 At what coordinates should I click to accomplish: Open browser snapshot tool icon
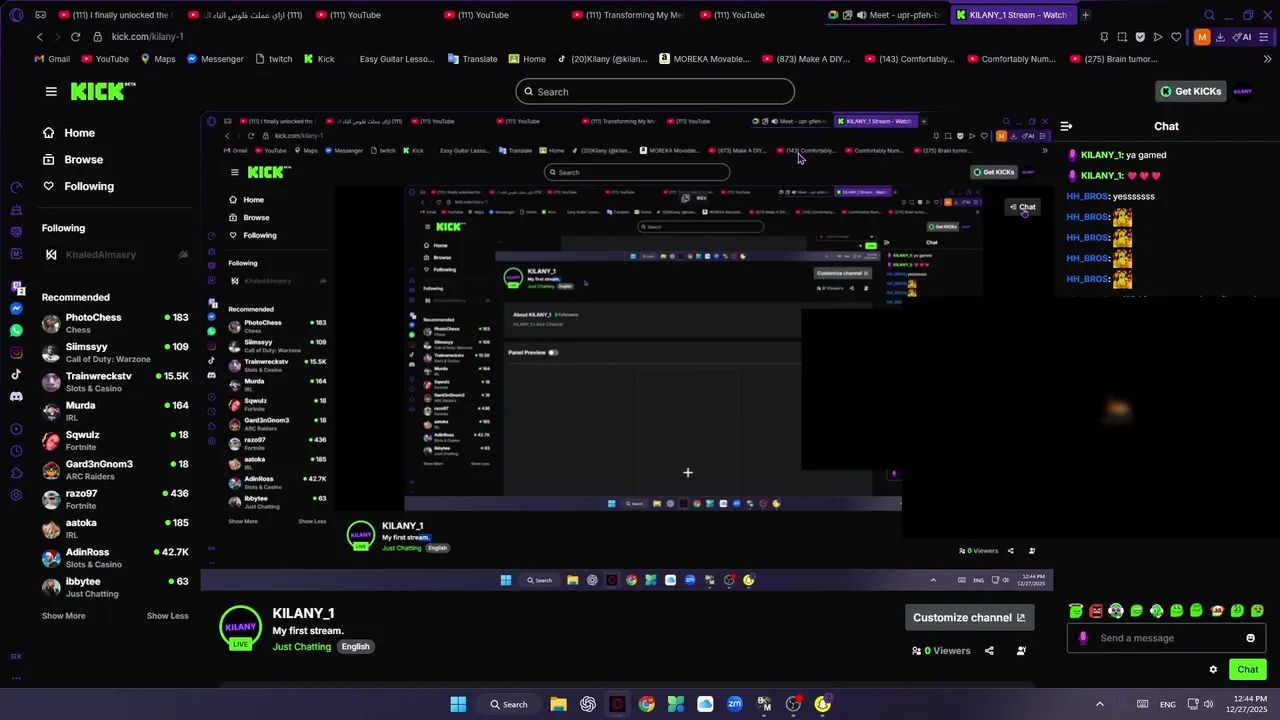tap(1122, 37)
